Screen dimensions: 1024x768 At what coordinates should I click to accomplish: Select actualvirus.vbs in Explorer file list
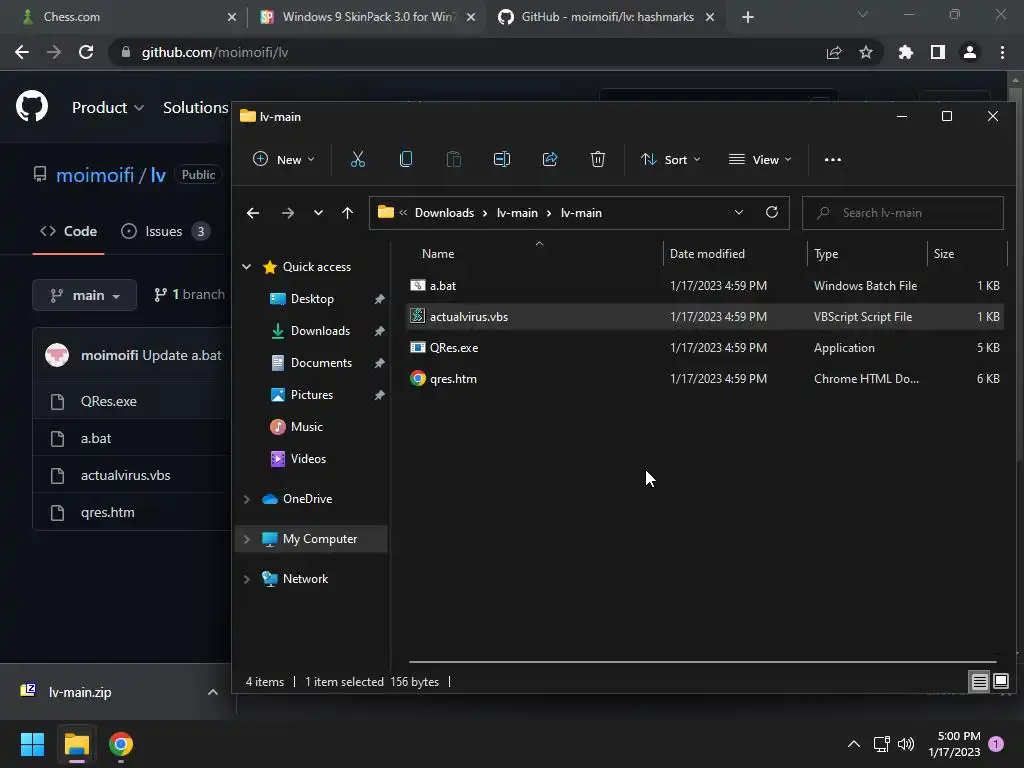click(x=705, y=317)
